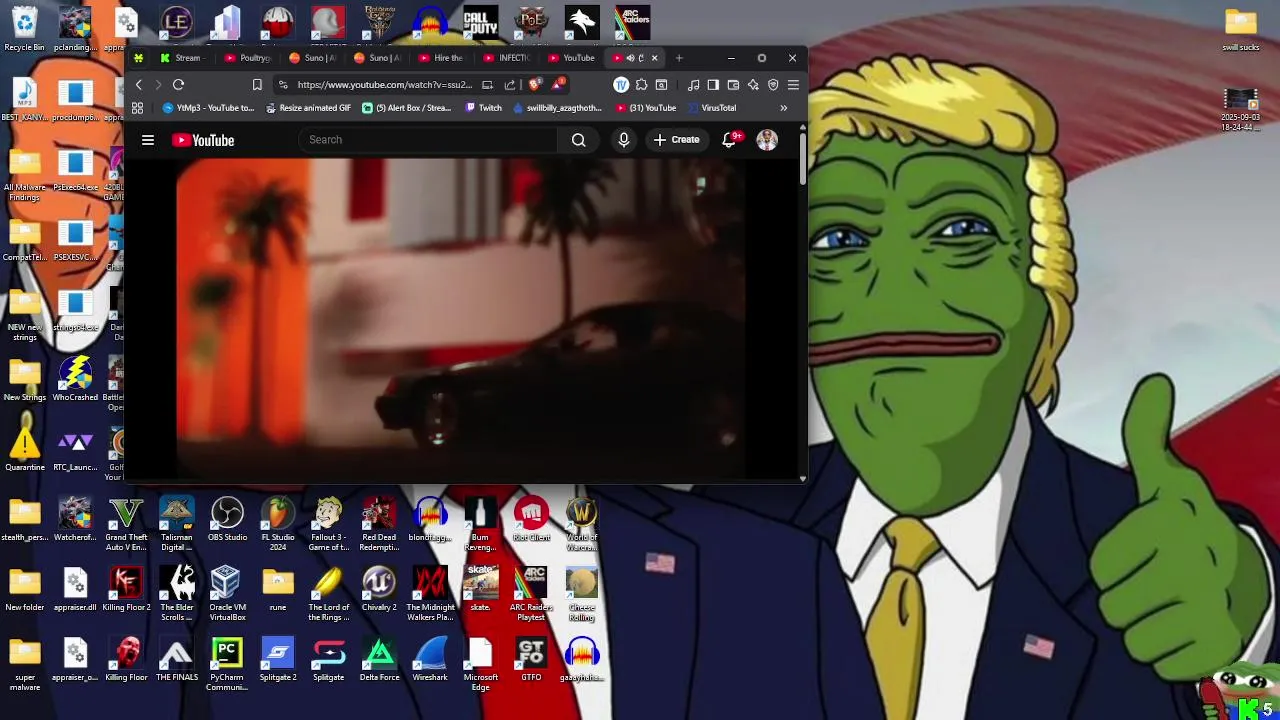Open the YouTube Create button

tap(676, 140)
